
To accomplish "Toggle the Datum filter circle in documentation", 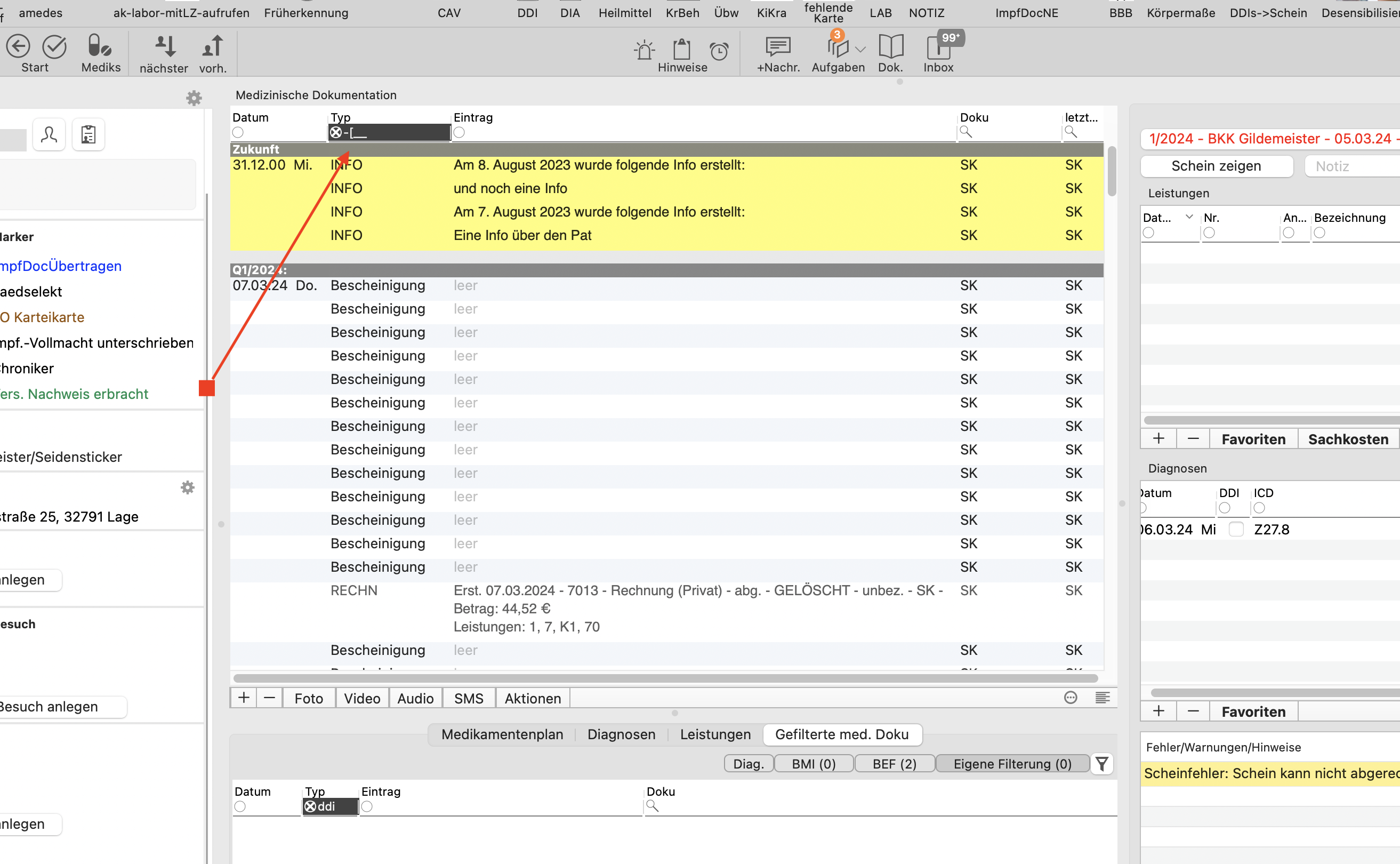I will (238, 133).
